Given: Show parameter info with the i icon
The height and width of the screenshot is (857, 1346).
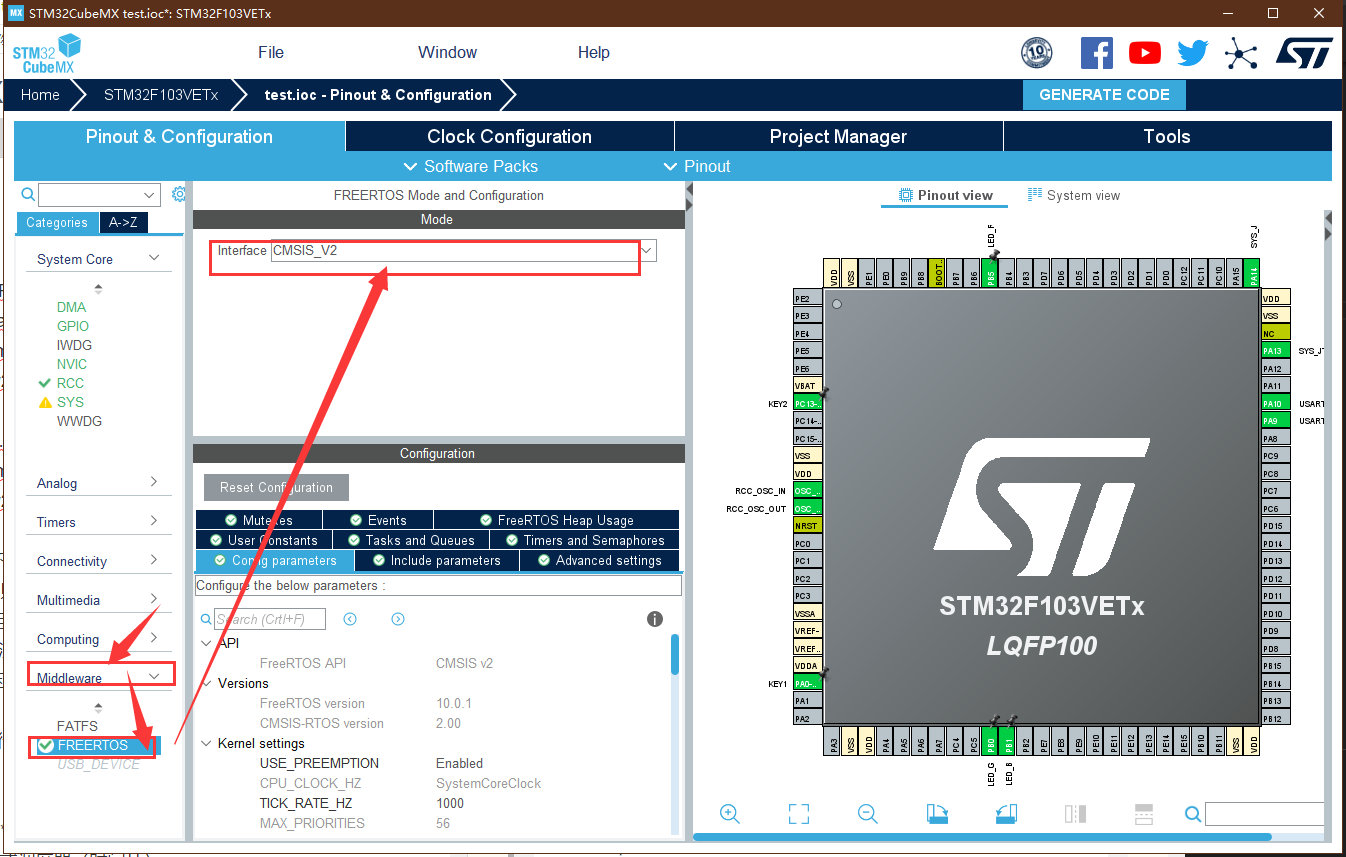Looking at the screenshot, I should (655, 619).
